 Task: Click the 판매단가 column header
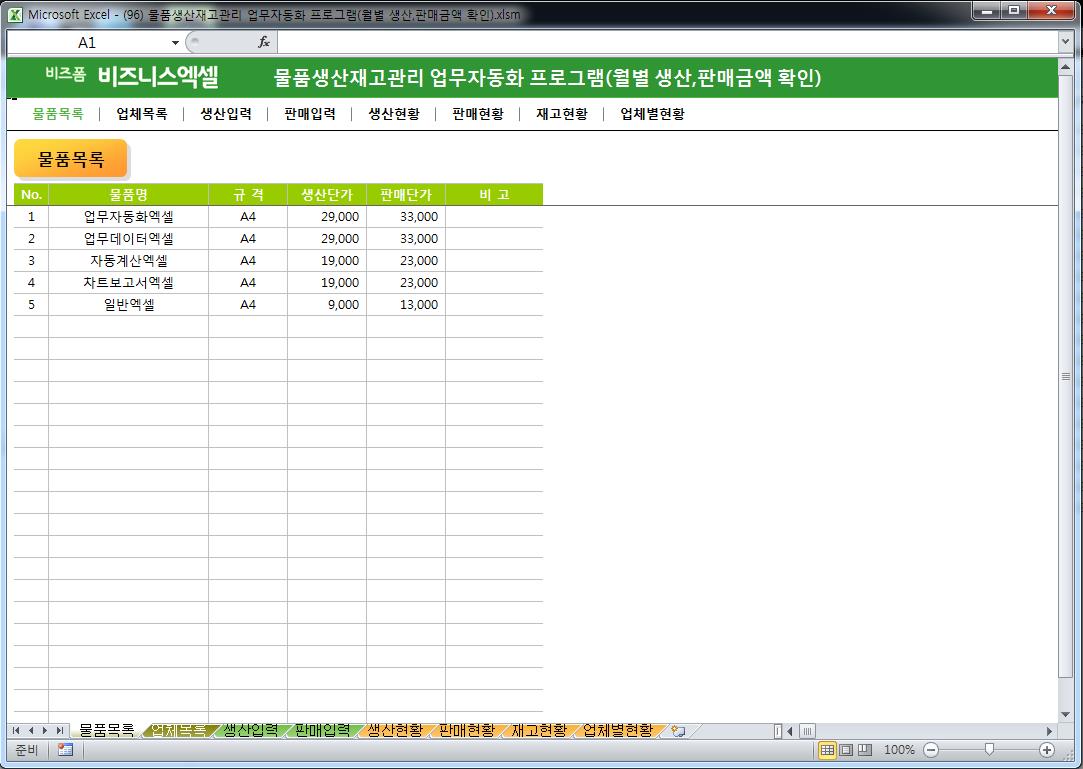[406, 194]
